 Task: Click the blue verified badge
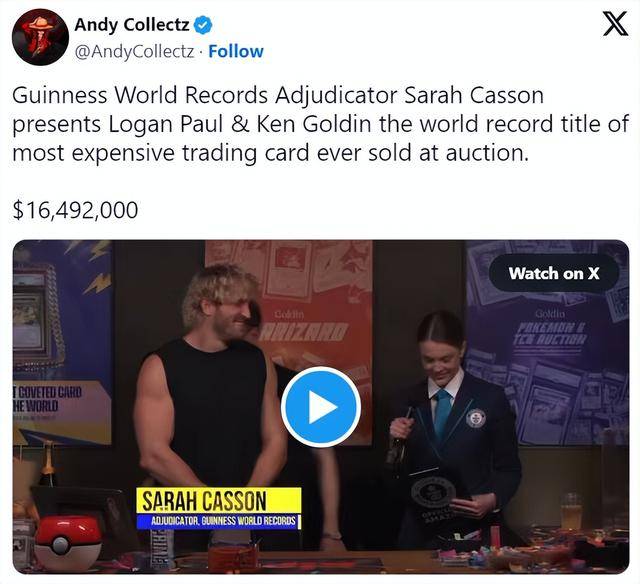(202, 25)
